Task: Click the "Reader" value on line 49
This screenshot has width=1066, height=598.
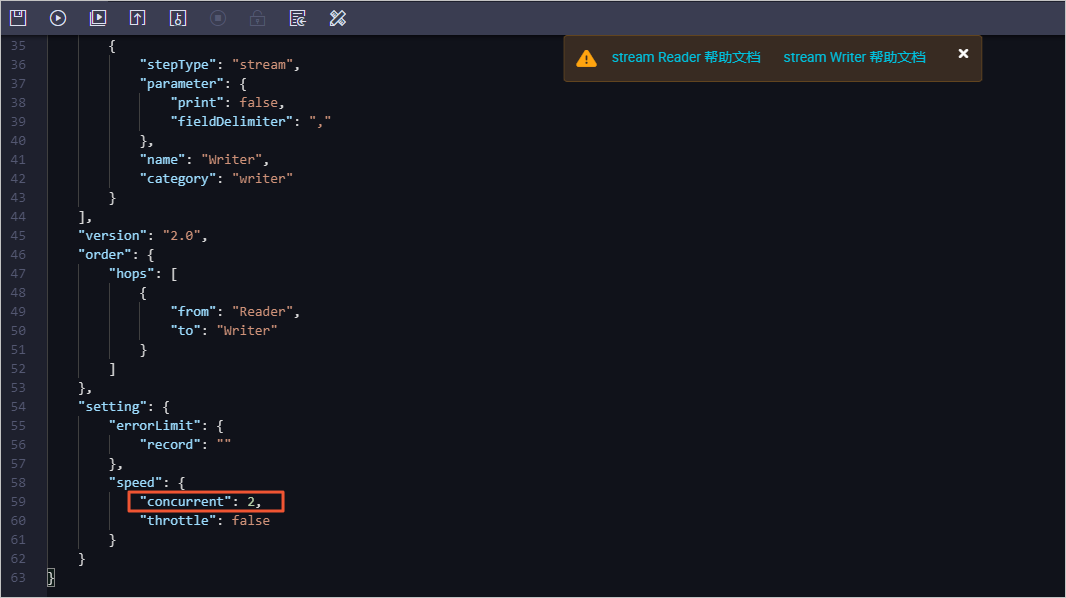Action: [x=262, y=311]
